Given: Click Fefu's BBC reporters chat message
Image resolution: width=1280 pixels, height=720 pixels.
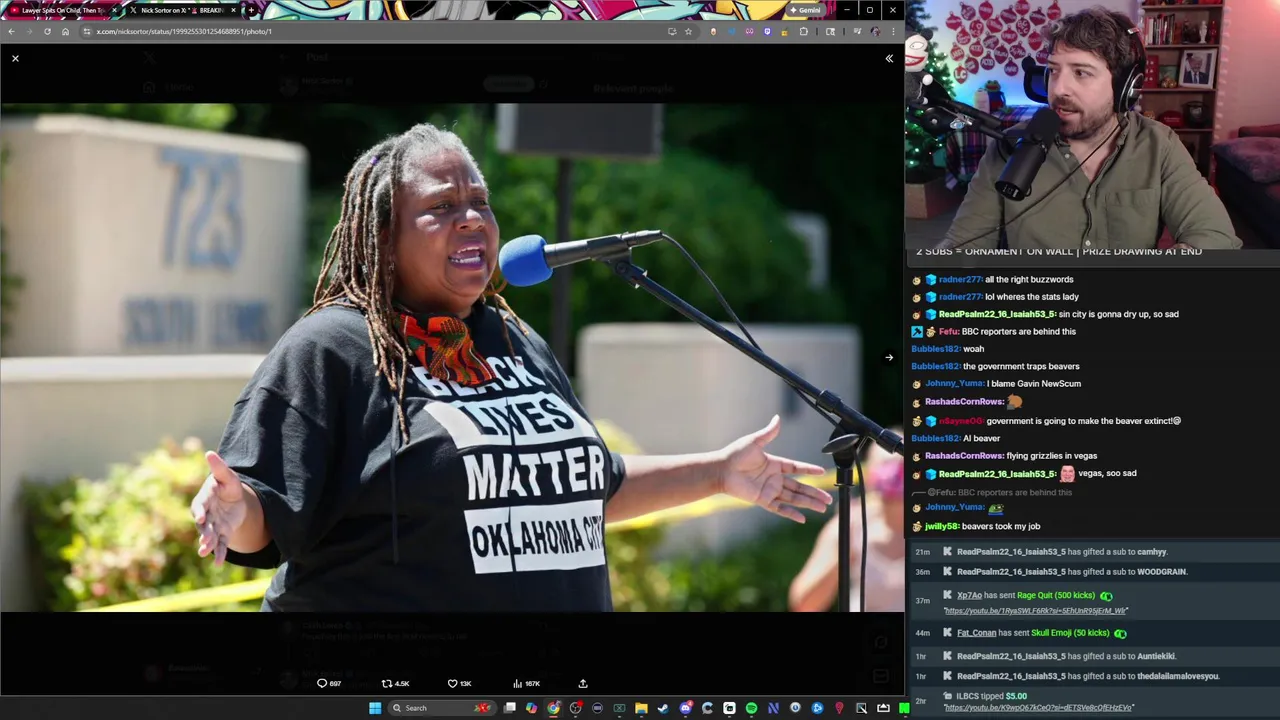Looking at the screenshot, I should (1018, 332).
